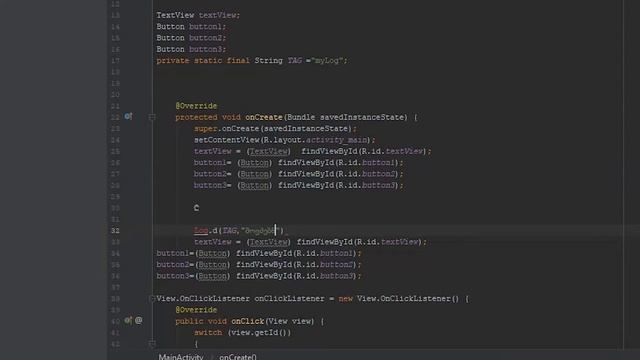640x360 pixels.
Task: Click the override gutter icon beside onClick
Action: click(x=128, y=320)
